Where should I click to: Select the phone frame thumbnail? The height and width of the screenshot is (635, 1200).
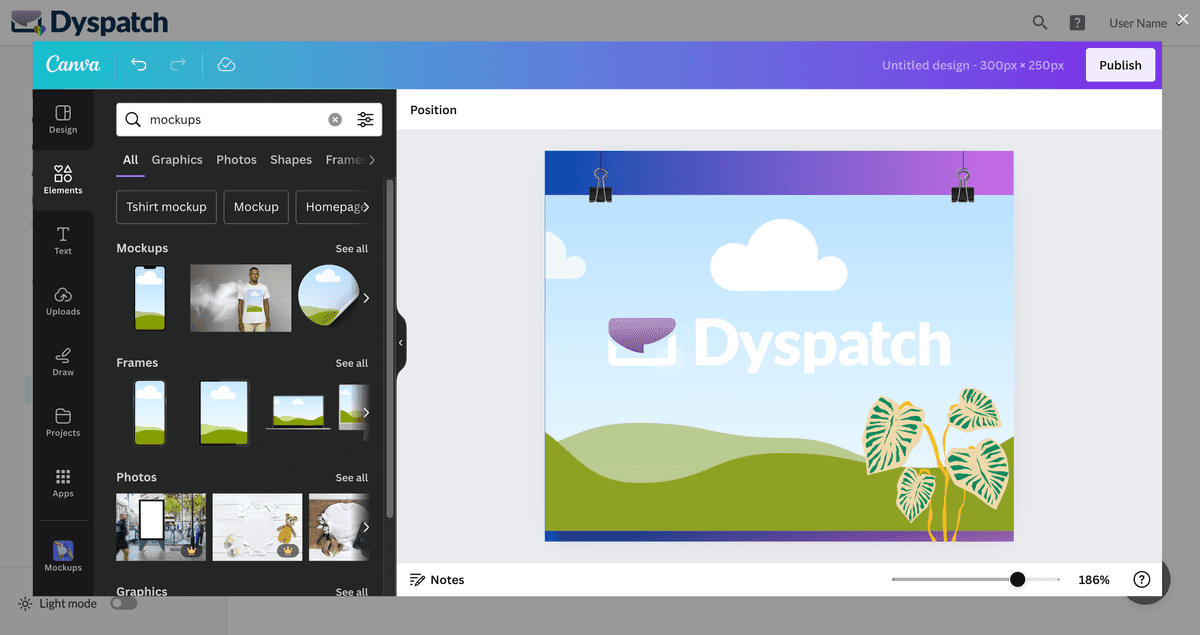[150, 412]
